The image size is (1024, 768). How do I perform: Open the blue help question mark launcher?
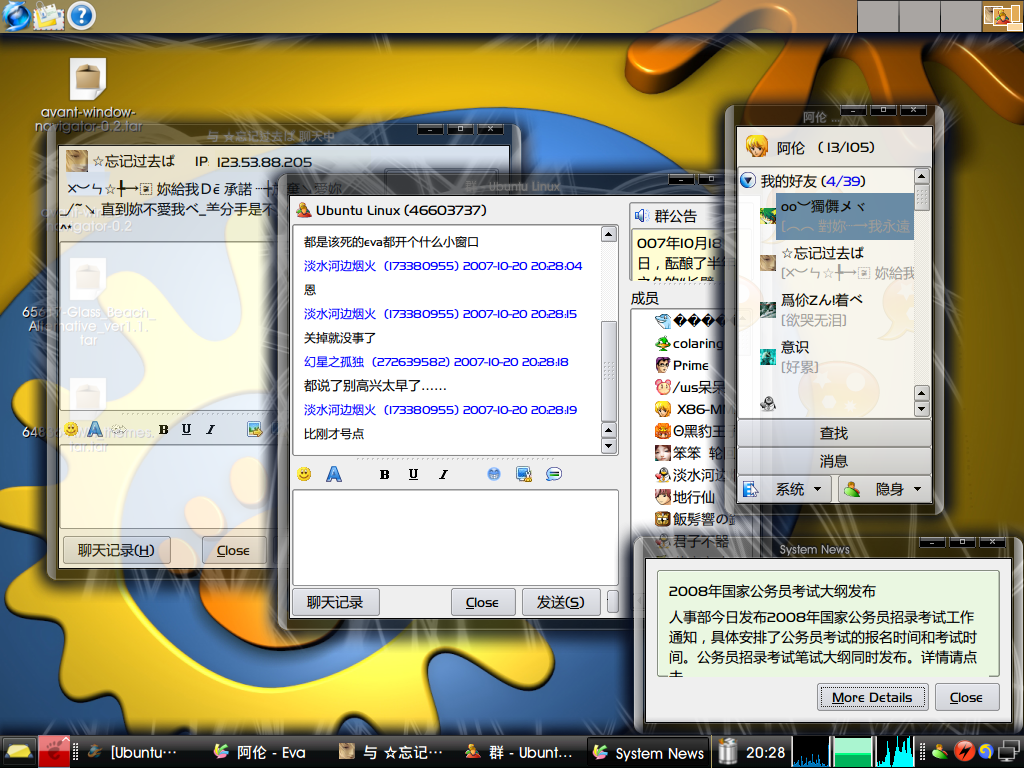(x=82, y=16)
